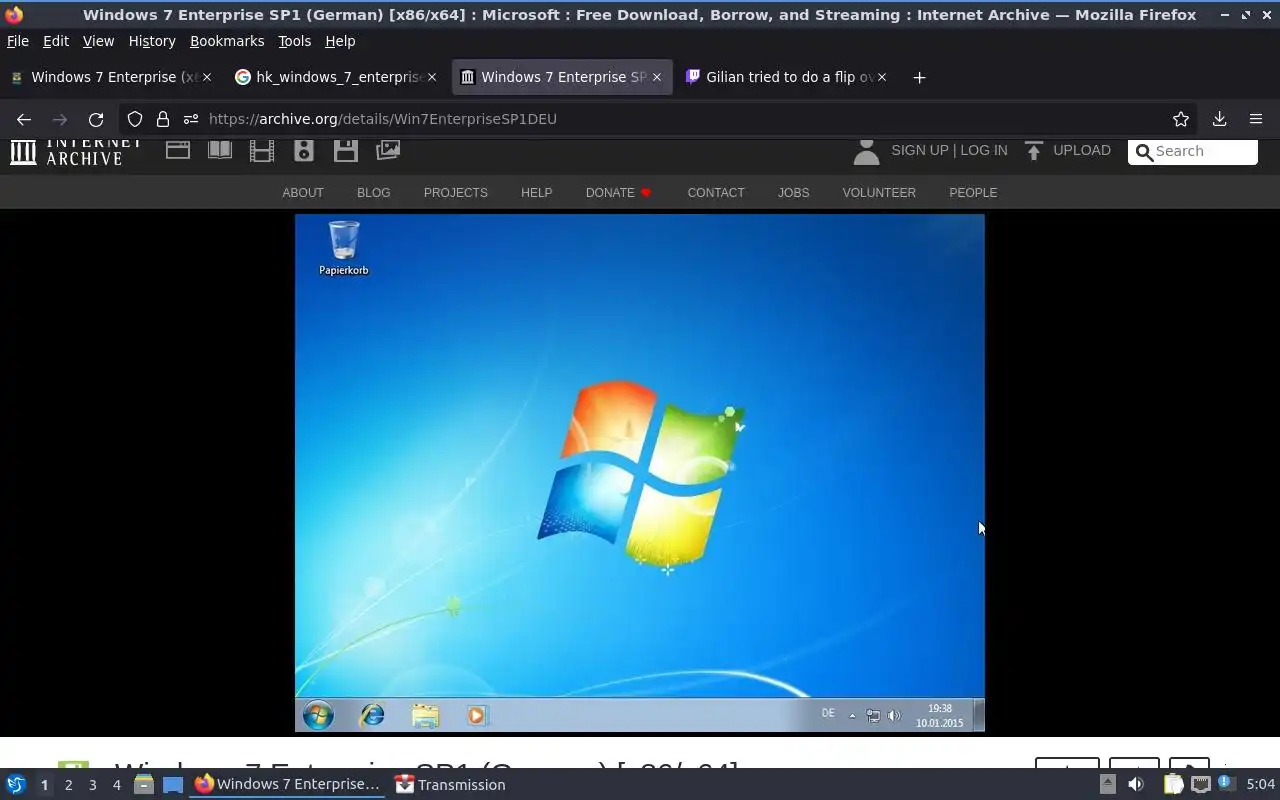Click the DE language indicator
Viewport: 1280px width, 800px height.
point(828,713)
